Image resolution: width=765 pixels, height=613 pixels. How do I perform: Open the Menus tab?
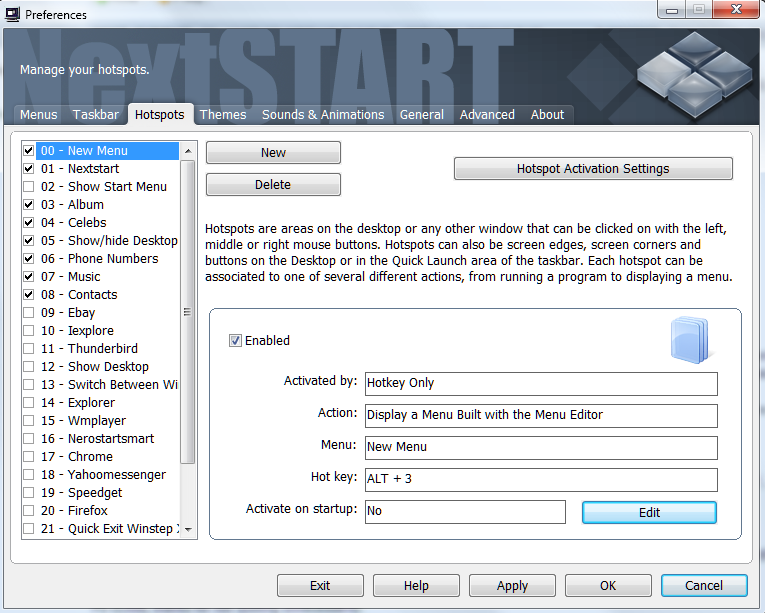pos(39,115)
